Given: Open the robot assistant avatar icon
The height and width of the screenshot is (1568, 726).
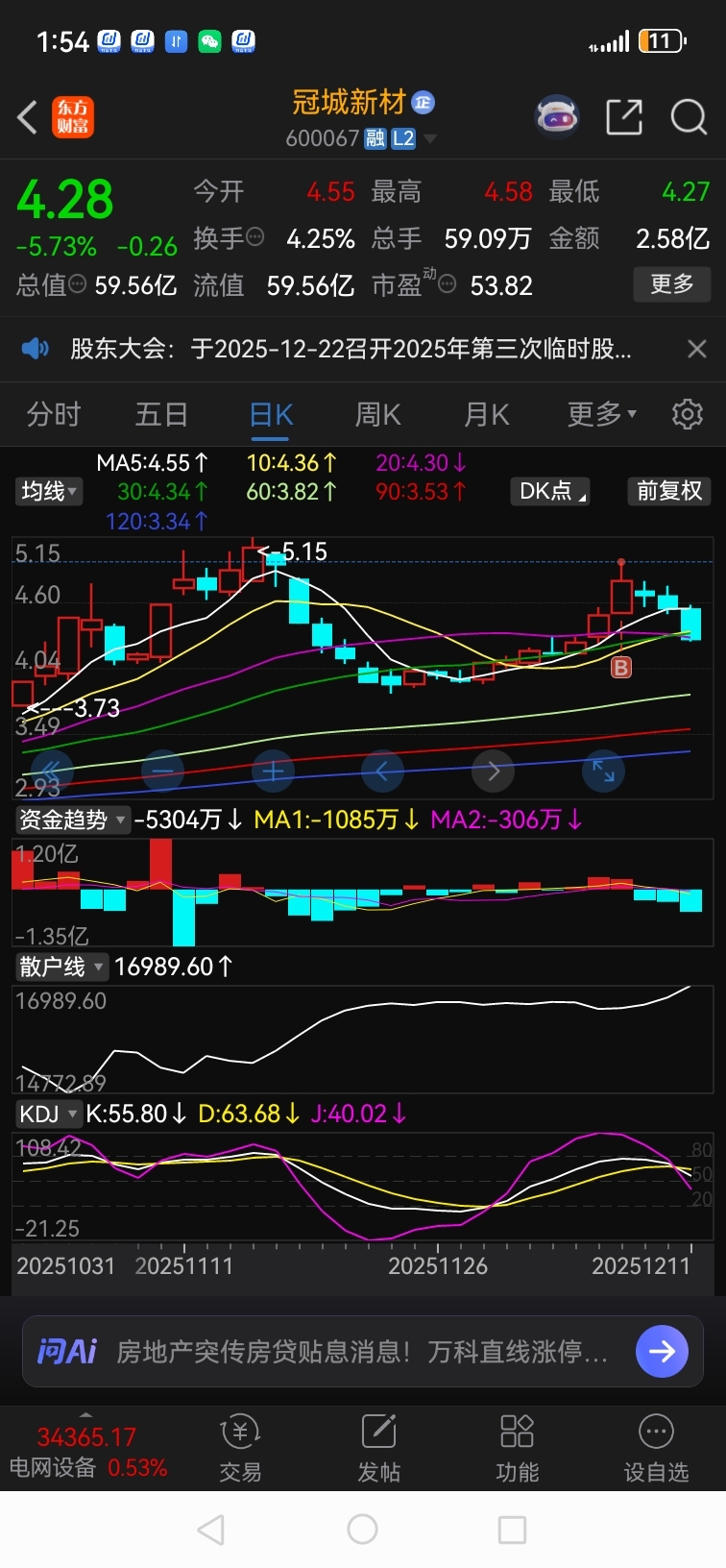Looking at the screenshot, I should [x=556, y=117].
